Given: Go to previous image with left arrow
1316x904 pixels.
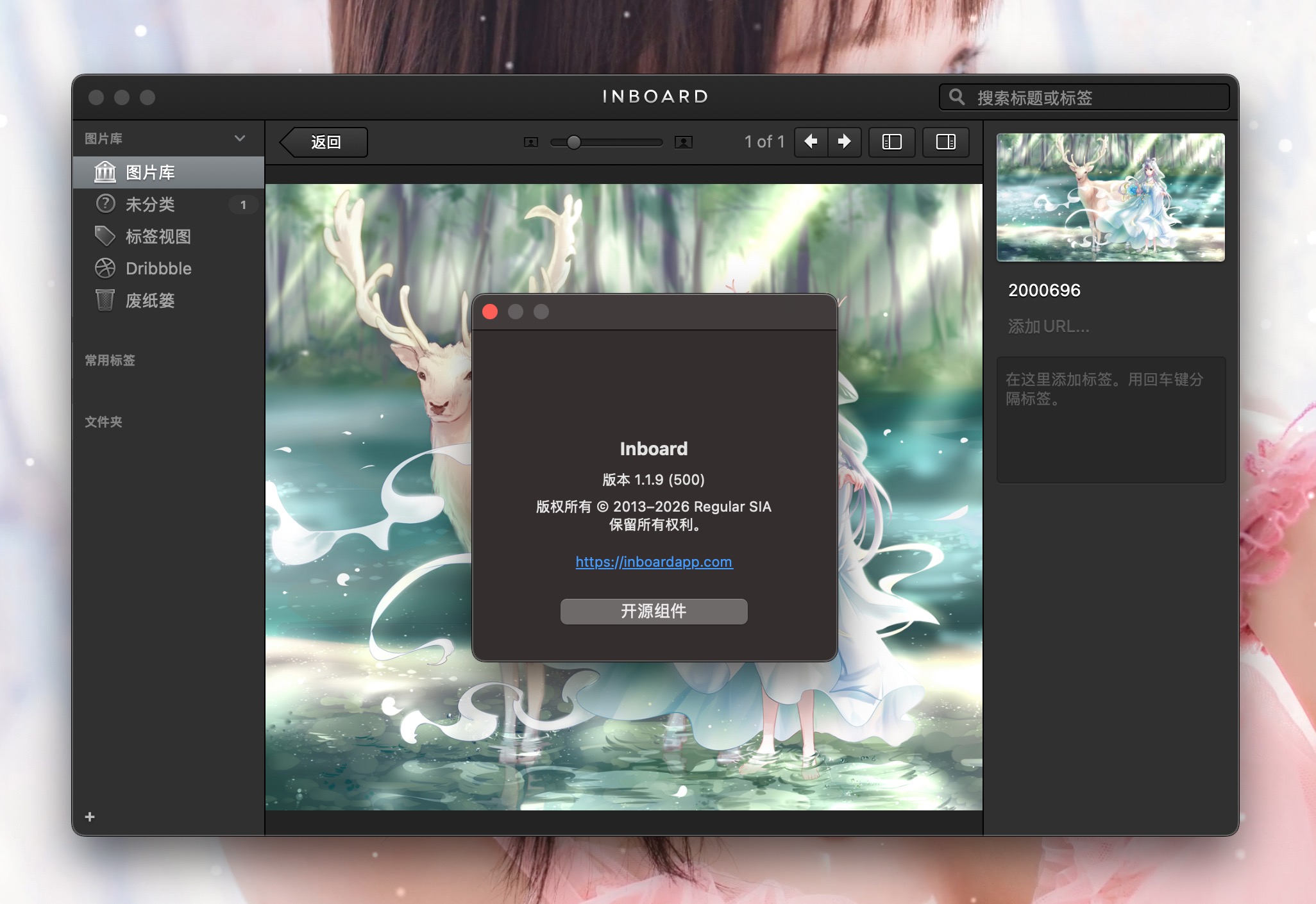Looking at the screenshot, I should tap(811, 142).
